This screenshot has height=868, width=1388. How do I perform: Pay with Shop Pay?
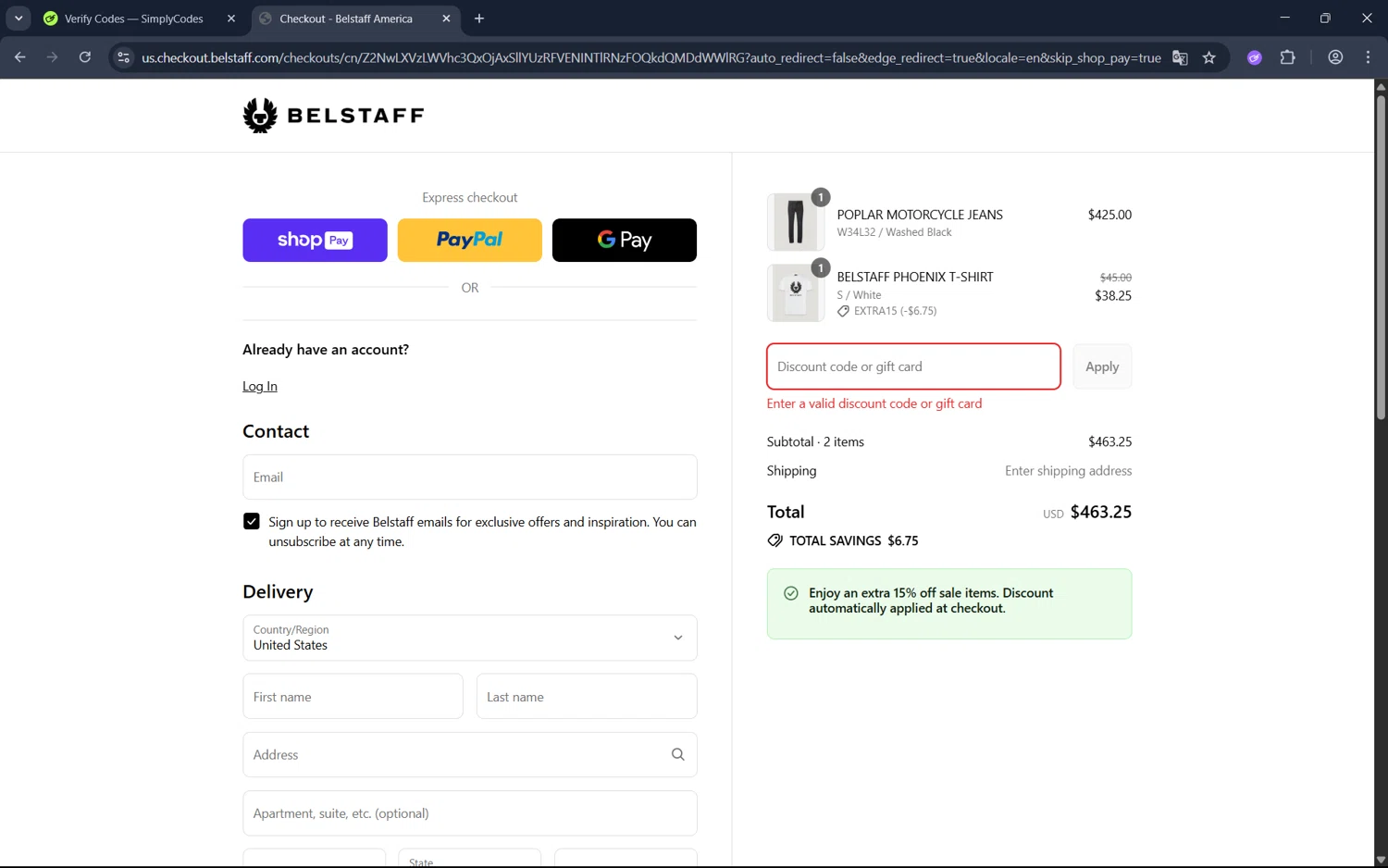(315, 241)
